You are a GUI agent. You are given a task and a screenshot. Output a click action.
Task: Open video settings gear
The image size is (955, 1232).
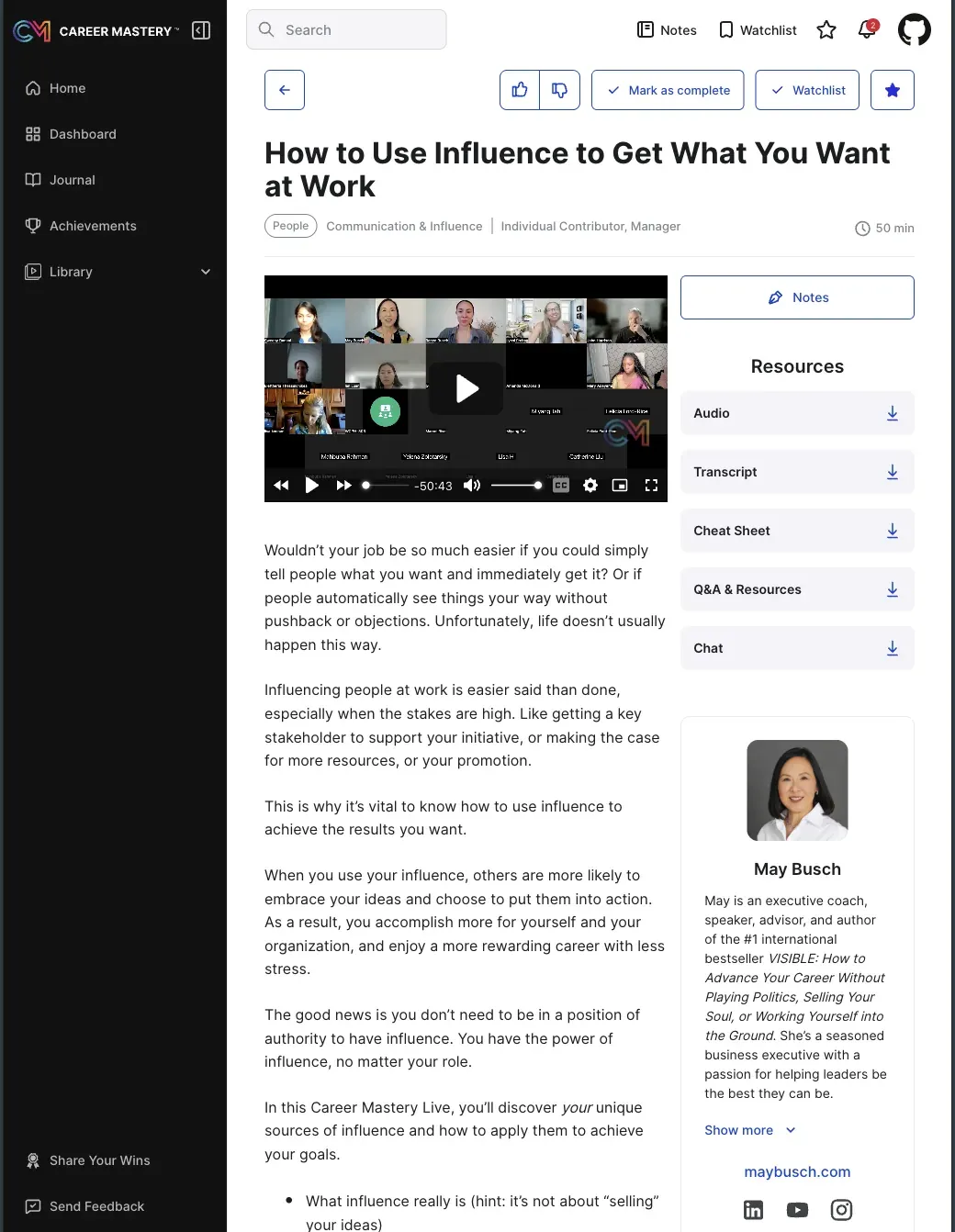590,485
